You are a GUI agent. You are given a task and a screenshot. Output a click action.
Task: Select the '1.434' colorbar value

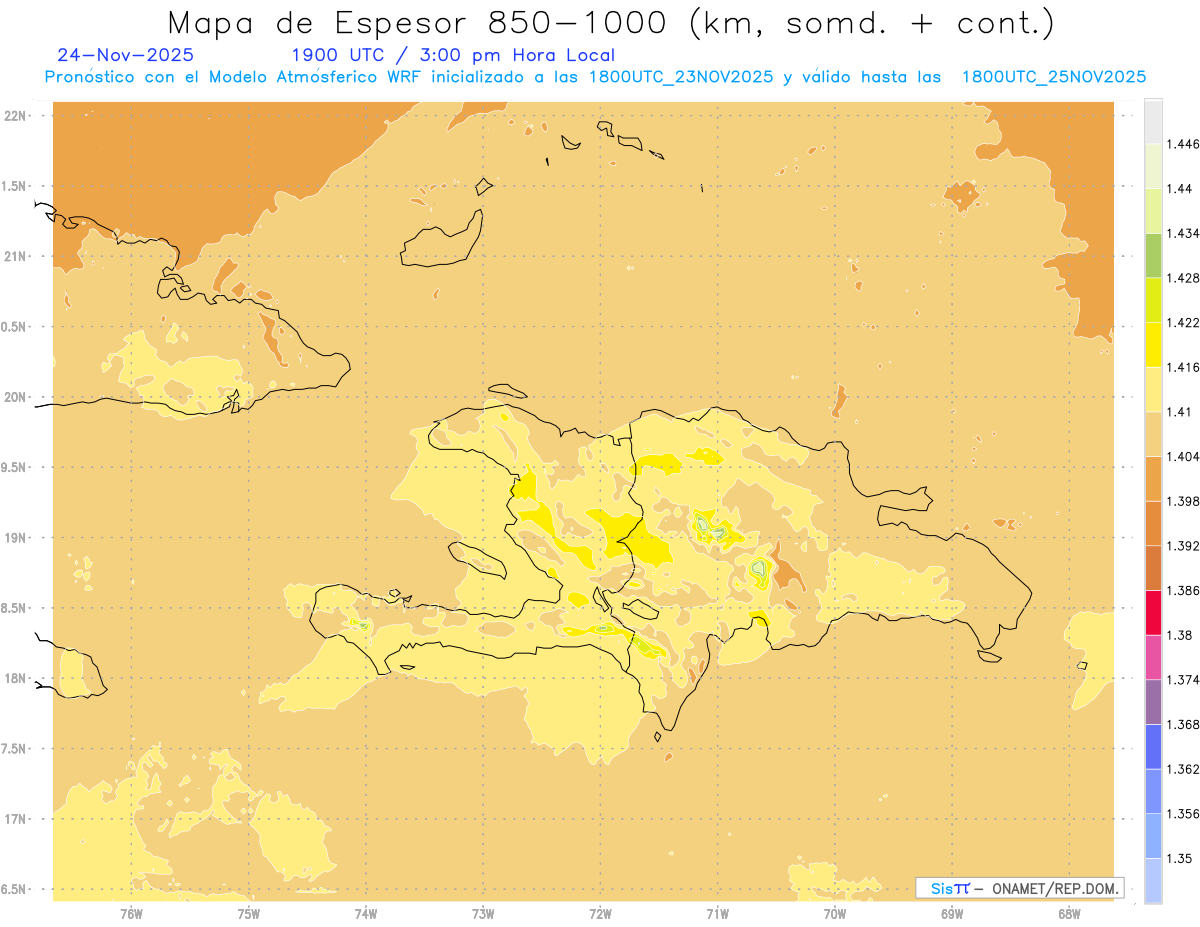click(1185, 233)
